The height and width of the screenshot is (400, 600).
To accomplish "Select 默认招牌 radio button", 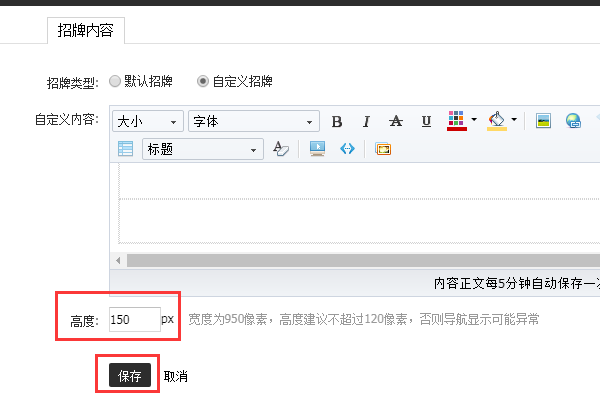I will pyautogui.click(x=115, y=81).
